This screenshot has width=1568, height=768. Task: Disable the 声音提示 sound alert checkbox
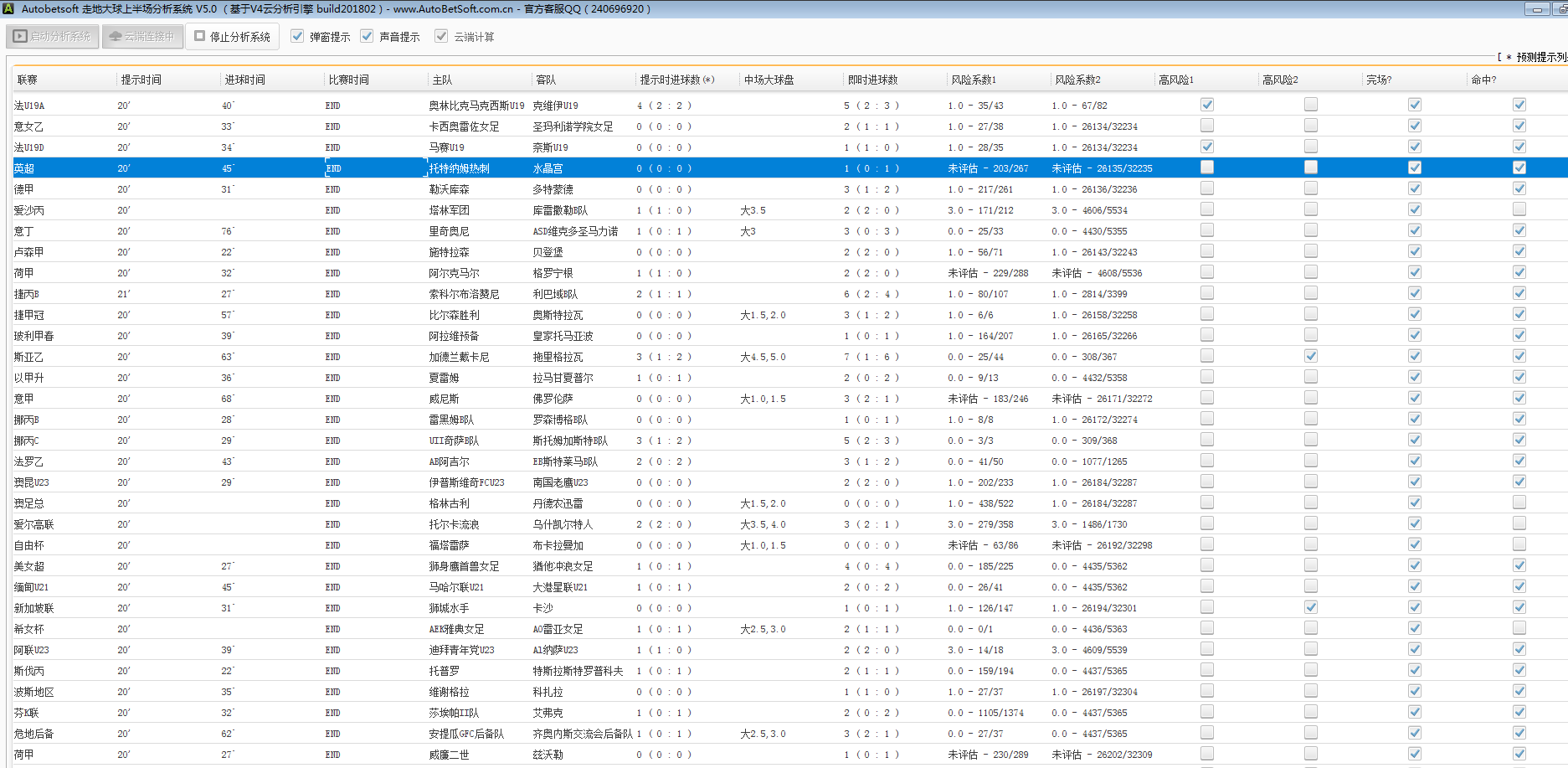pyautogui.click(x=367, y=36)
